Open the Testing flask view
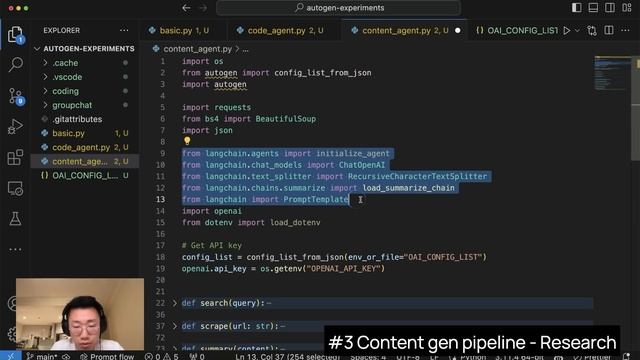Viewport: 640px width, 360px height. tap(16, 219)
